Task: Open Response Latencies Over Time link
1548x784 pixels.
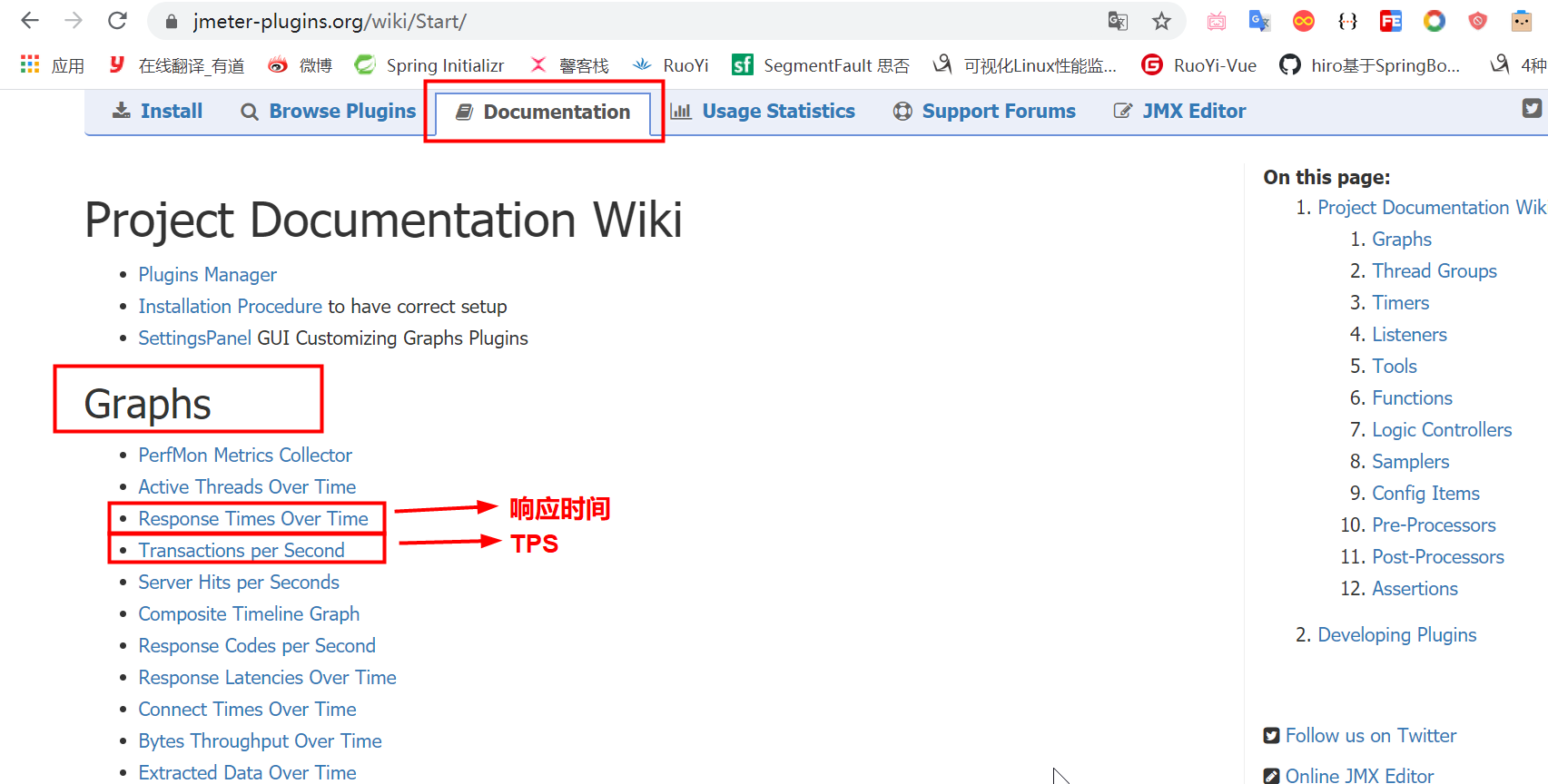Action: click(x=267, y=677)
